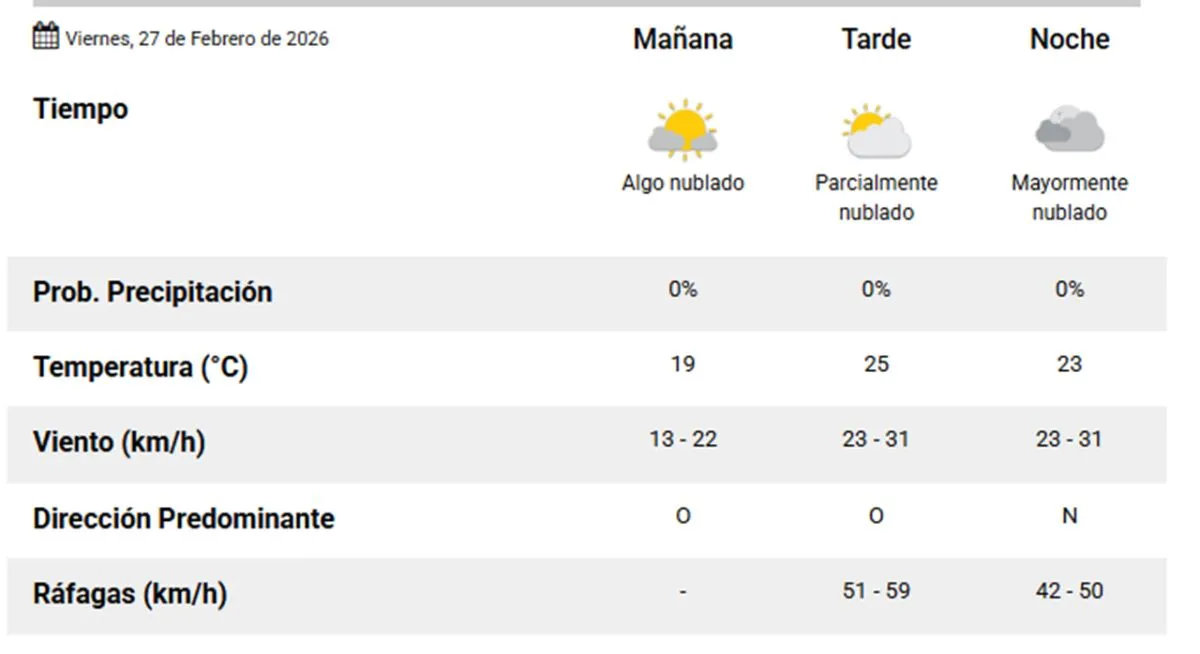1200x654 pixels.
Task: Click the Ráfagas (km/h) row label
Action: coord(130,594)
